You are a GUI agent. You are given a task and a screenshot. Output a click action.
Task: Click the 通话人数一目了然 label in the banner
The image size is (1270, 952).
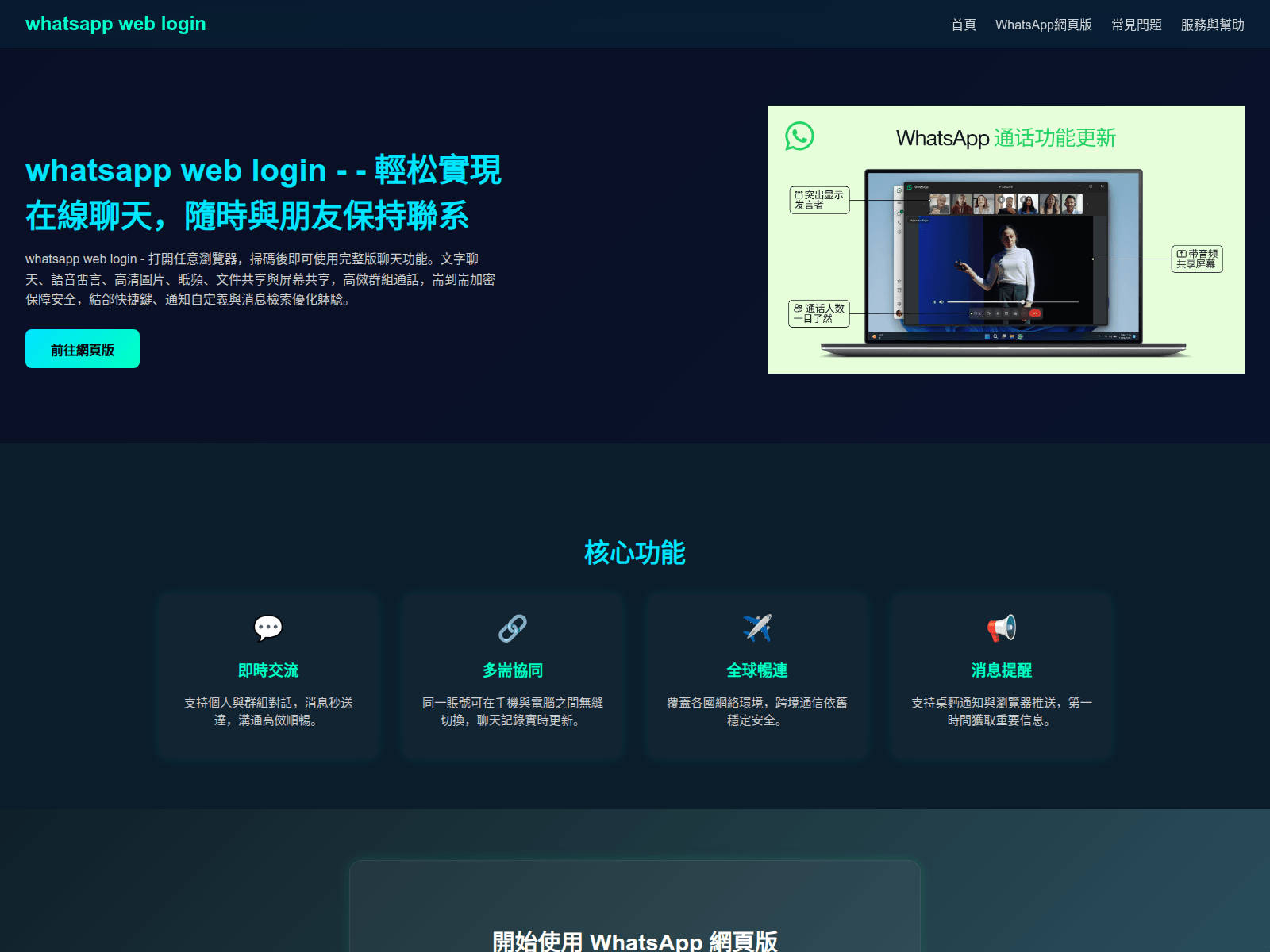819,313
